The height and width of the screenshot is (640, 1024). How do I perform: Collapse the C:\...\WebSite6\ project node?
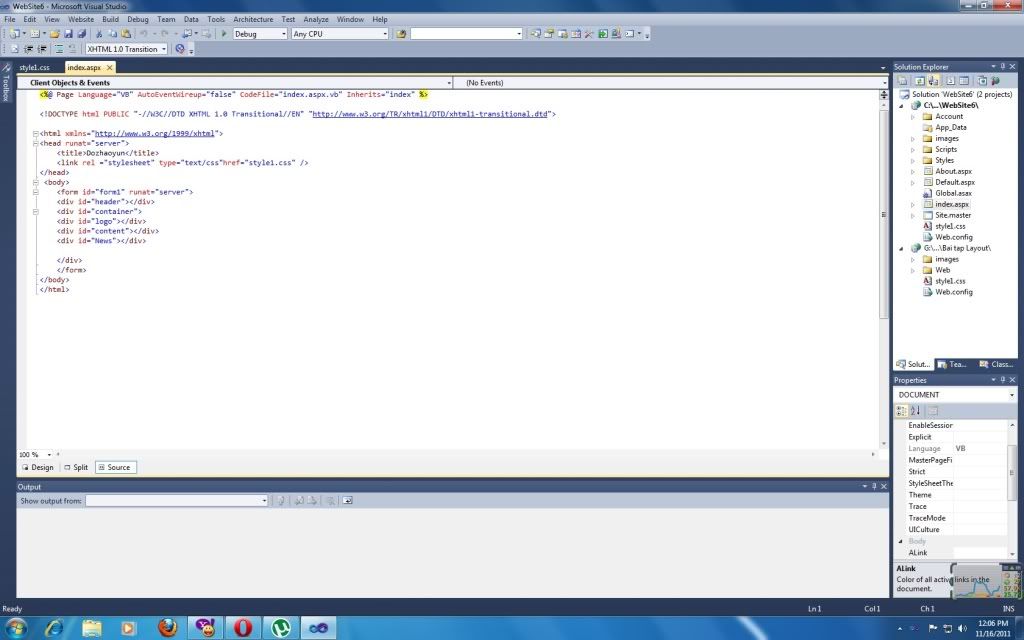click(902, 106)
